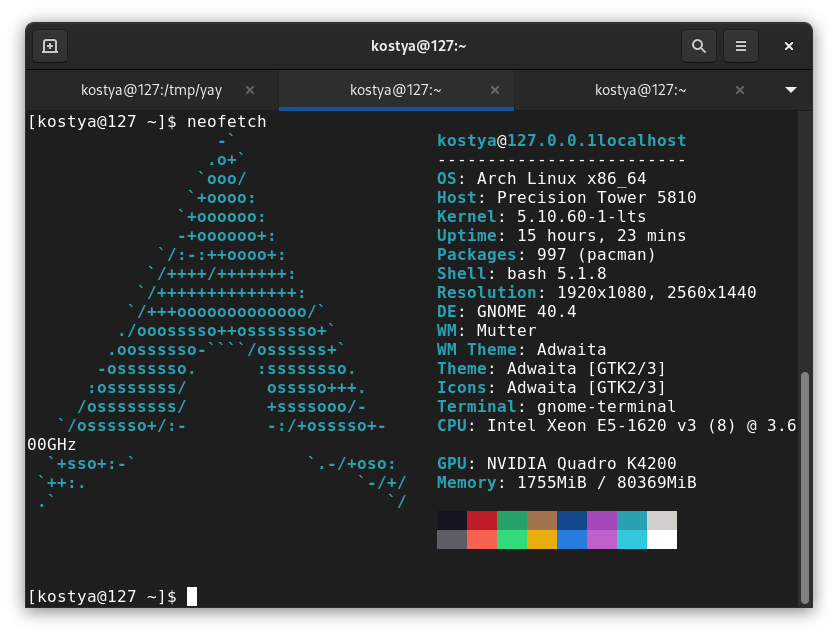Click the DE: GNOME 40.4 line
The width and height of the screenshot is (838, 636).
pyautogui.click(x=507, y=312)
